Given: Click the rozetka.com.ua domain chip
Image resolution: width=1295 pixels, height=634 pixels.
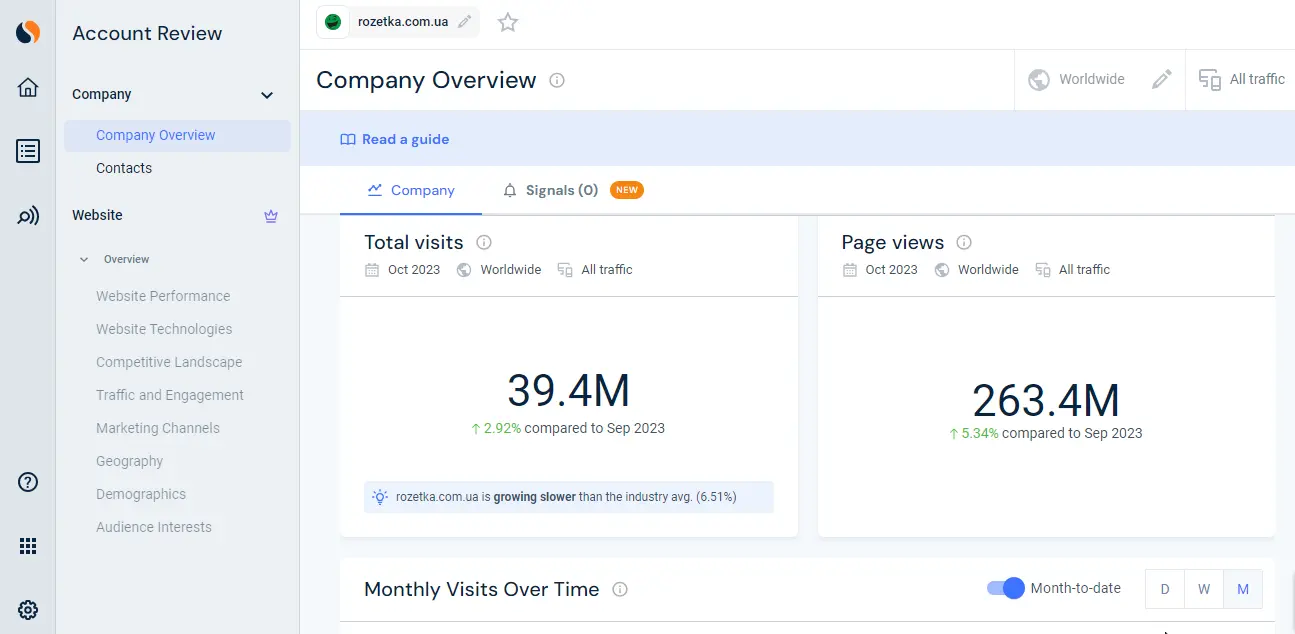Looking at the screenshot, I should coord(398,22).
